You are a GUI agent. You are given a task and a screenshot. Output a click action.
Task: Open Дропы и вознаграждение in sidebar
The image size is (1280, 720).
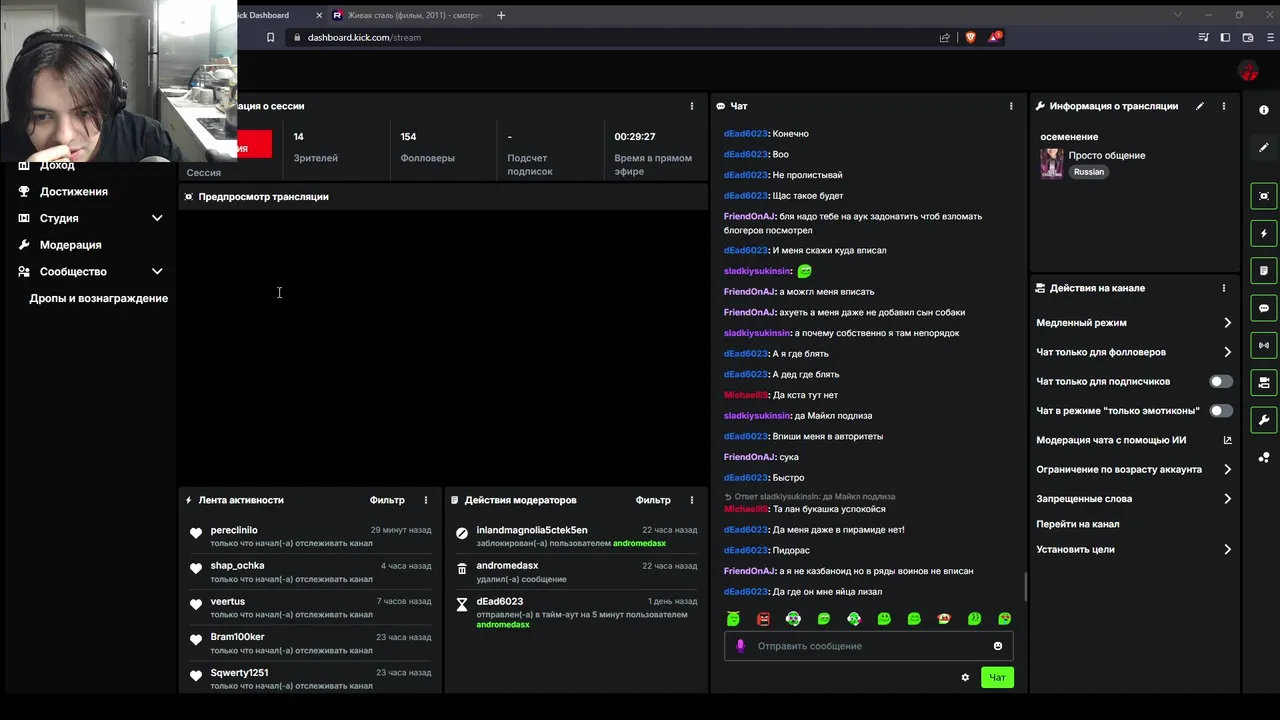pyautogui.click(x=98, y=298)
